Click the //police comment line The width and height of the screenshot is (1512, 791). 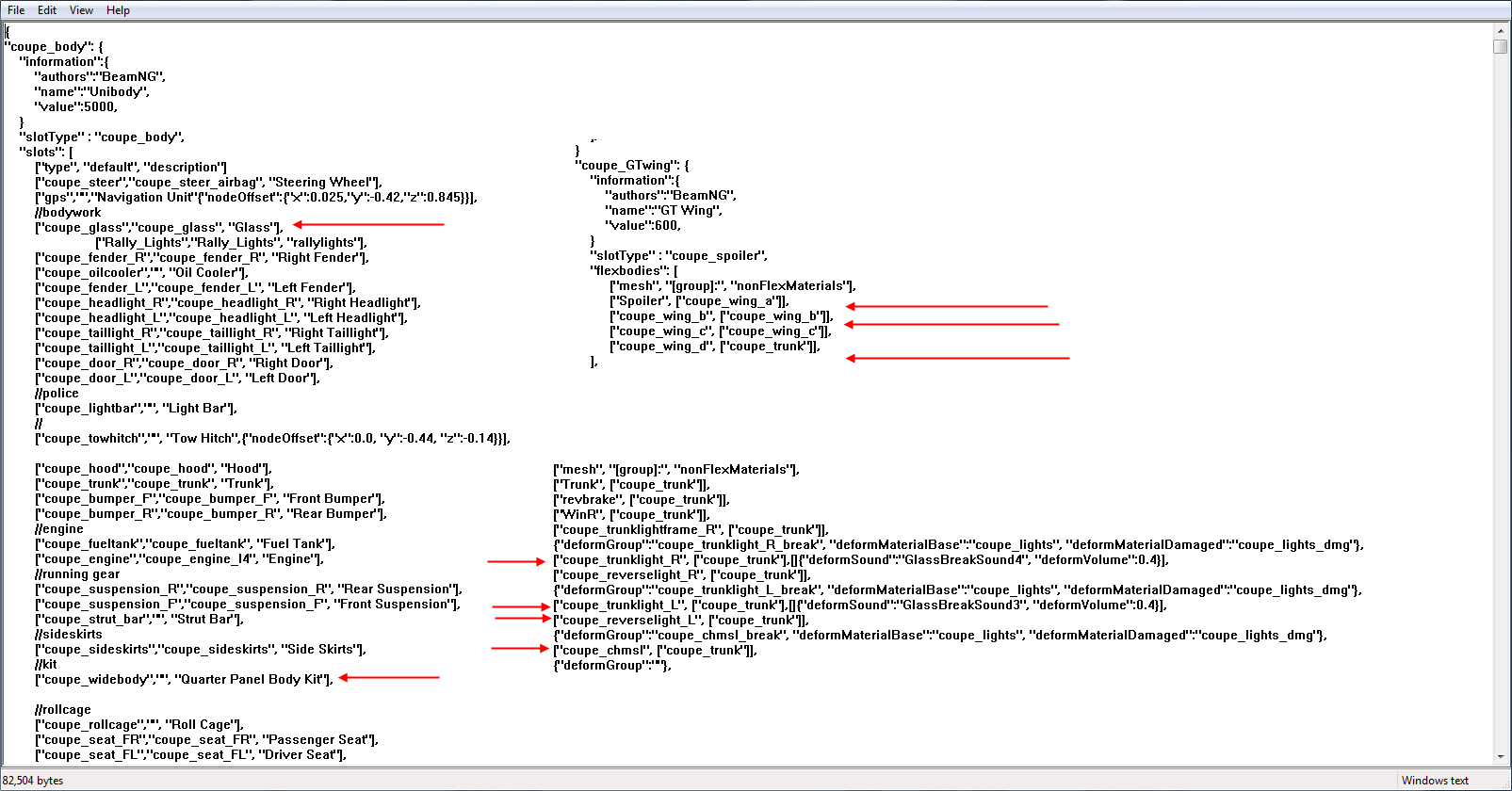click(57, 393)
